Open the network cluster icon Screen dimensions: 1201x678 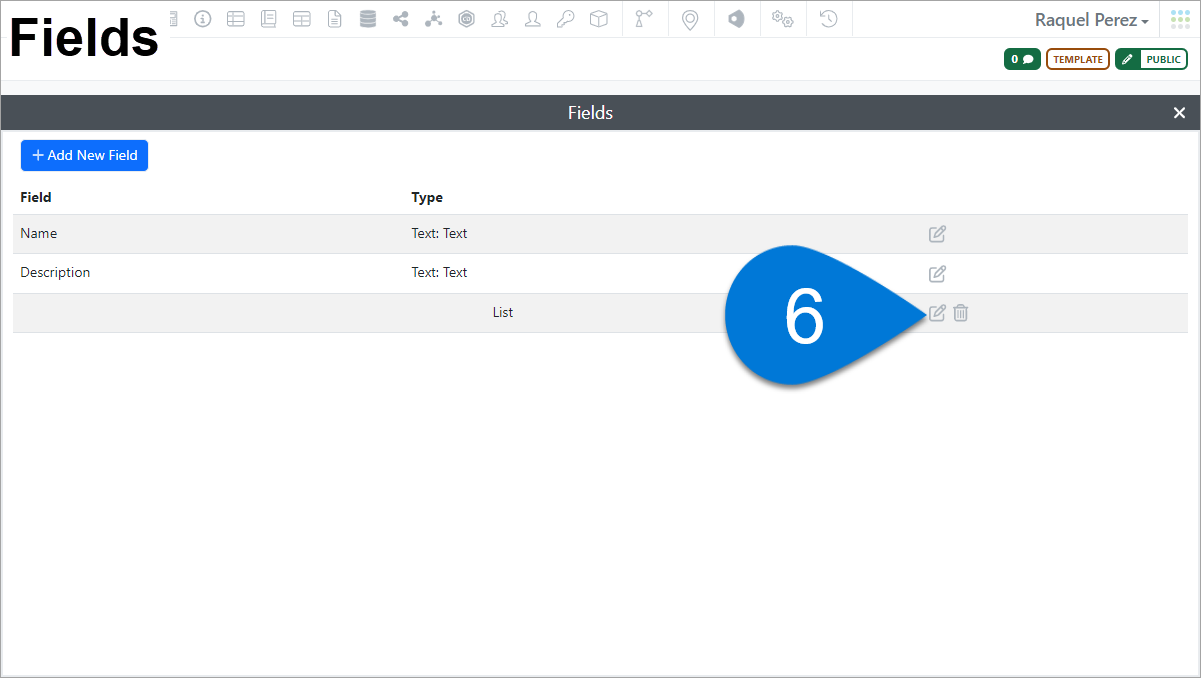coord(433,19)
